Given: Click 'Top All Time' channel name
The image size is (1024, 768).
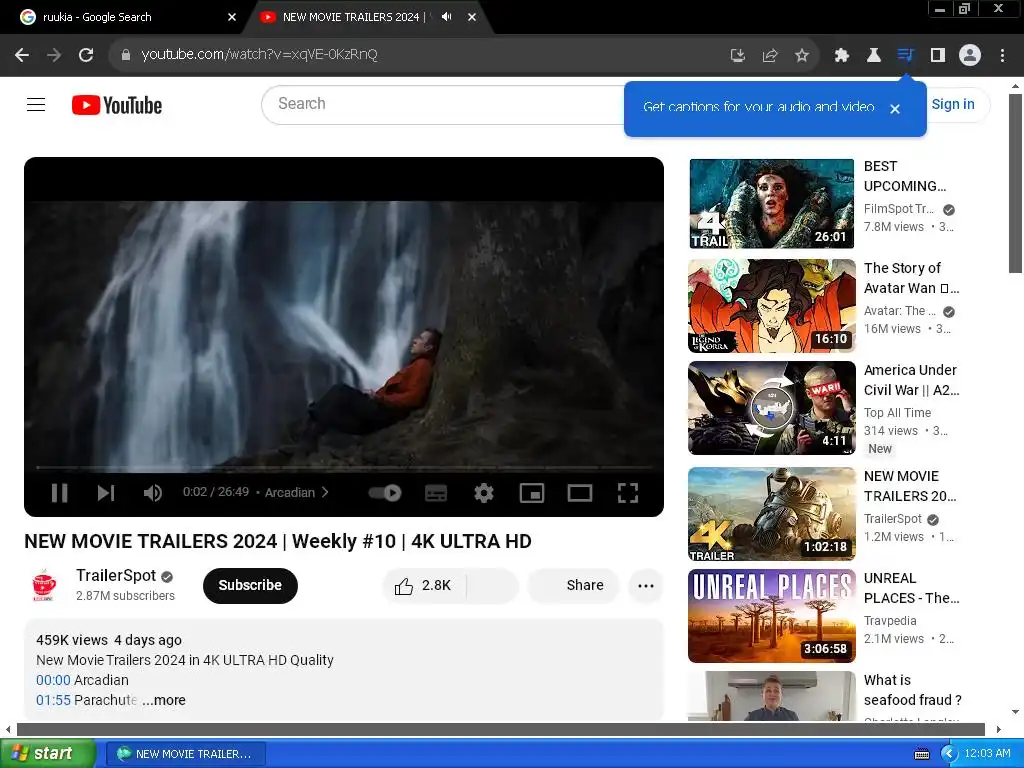Looking at the screenshot, I should coord(897,413).
